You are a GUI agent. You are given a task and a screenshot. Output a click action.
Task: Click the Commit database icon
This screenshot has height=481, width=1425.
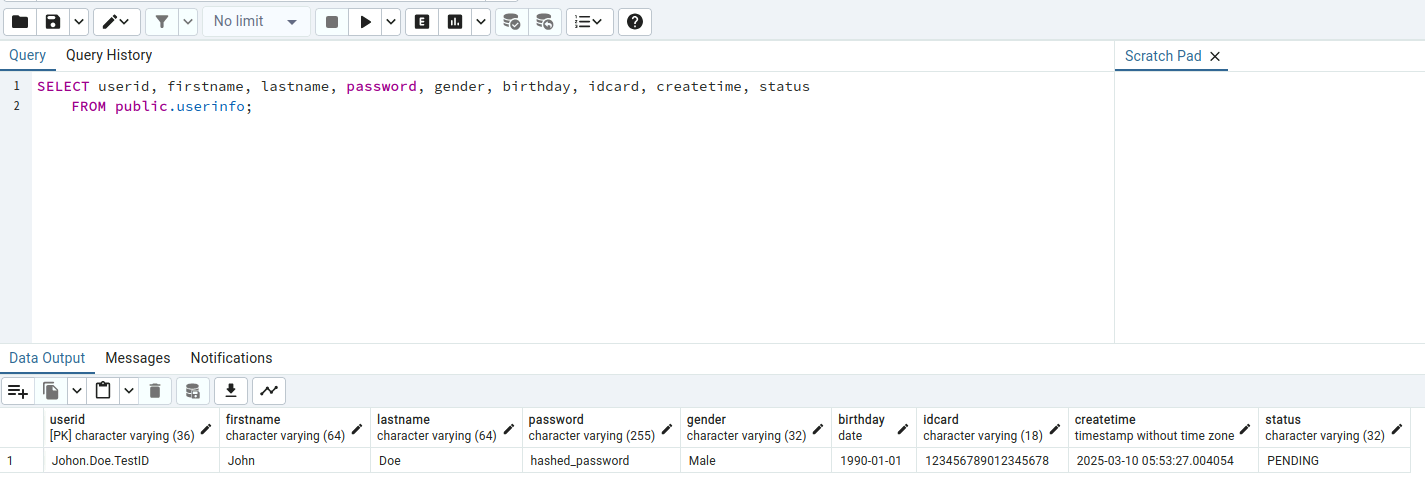tap(511, 21)
